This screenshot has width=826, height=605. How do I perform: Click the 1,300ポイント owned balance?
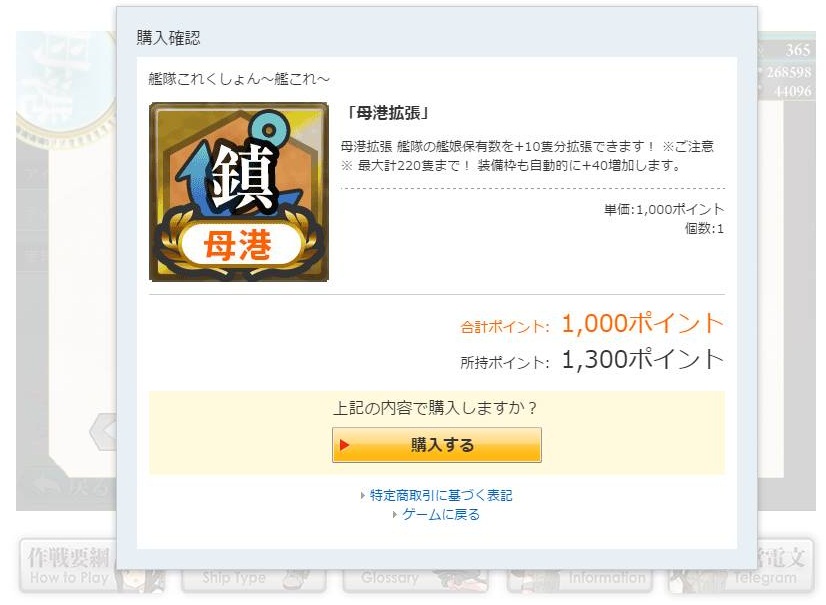[643, 360]
